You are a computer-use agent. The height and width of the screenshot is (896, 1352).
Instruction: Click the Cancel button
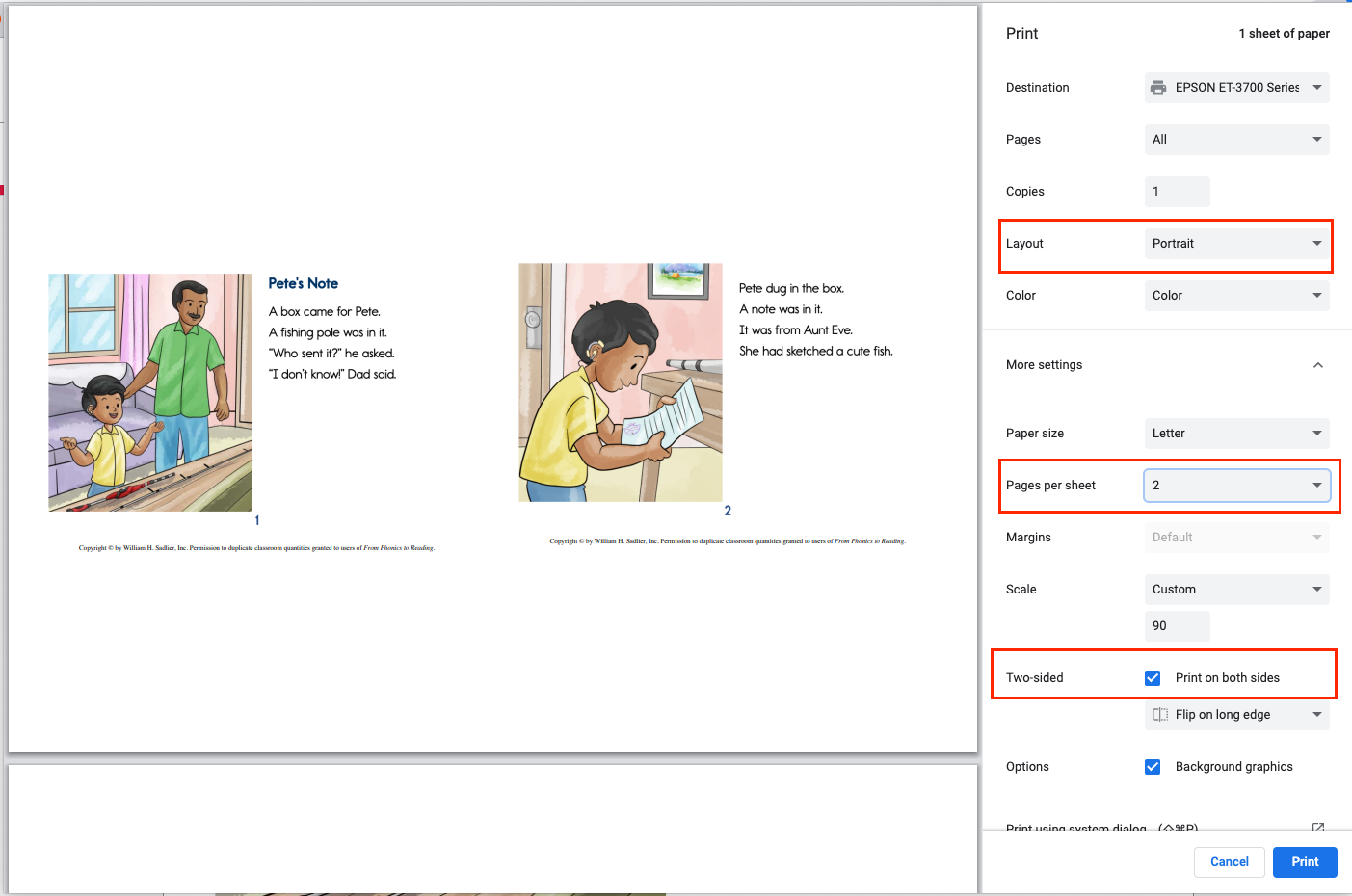[1230, 862]
